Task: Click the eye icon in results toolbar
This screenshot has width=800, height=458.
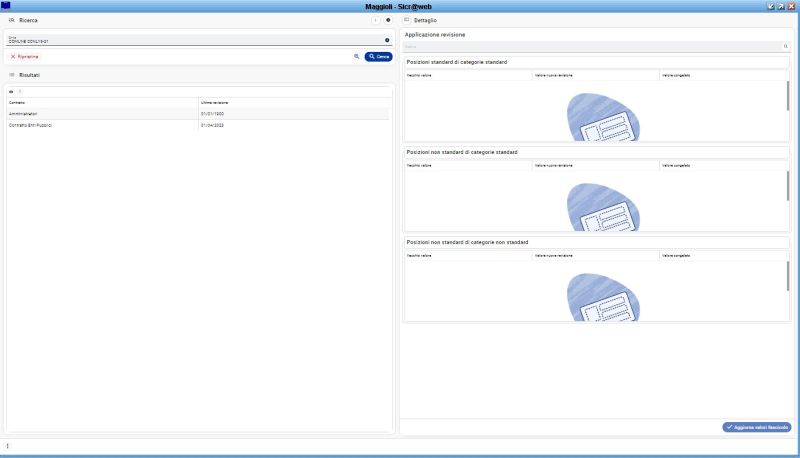Action: tap(11, 92)
